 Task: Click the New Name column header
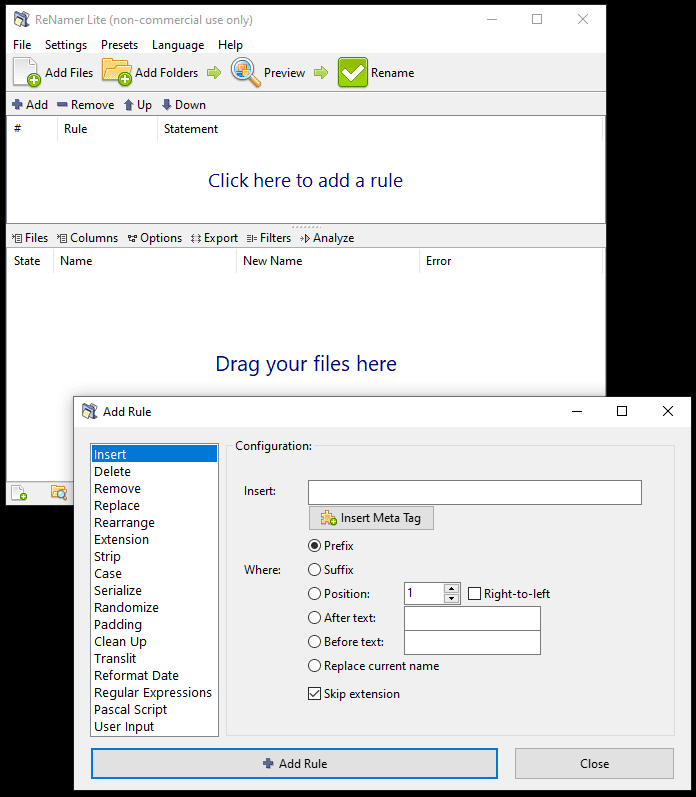pos(328,261)
